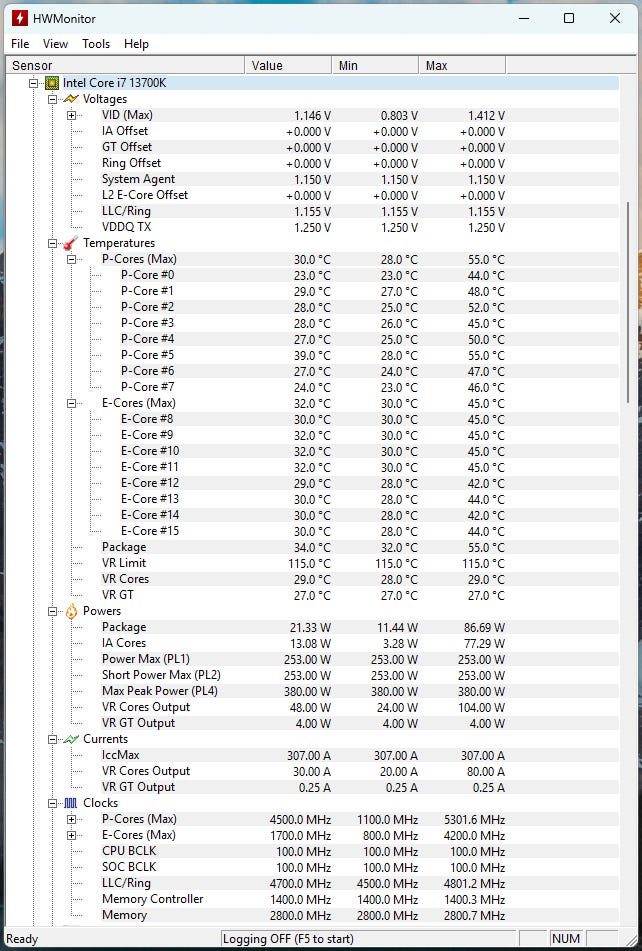Close the HWMonitor window
This screenshot has height=951, width=642.
[615, 18]
